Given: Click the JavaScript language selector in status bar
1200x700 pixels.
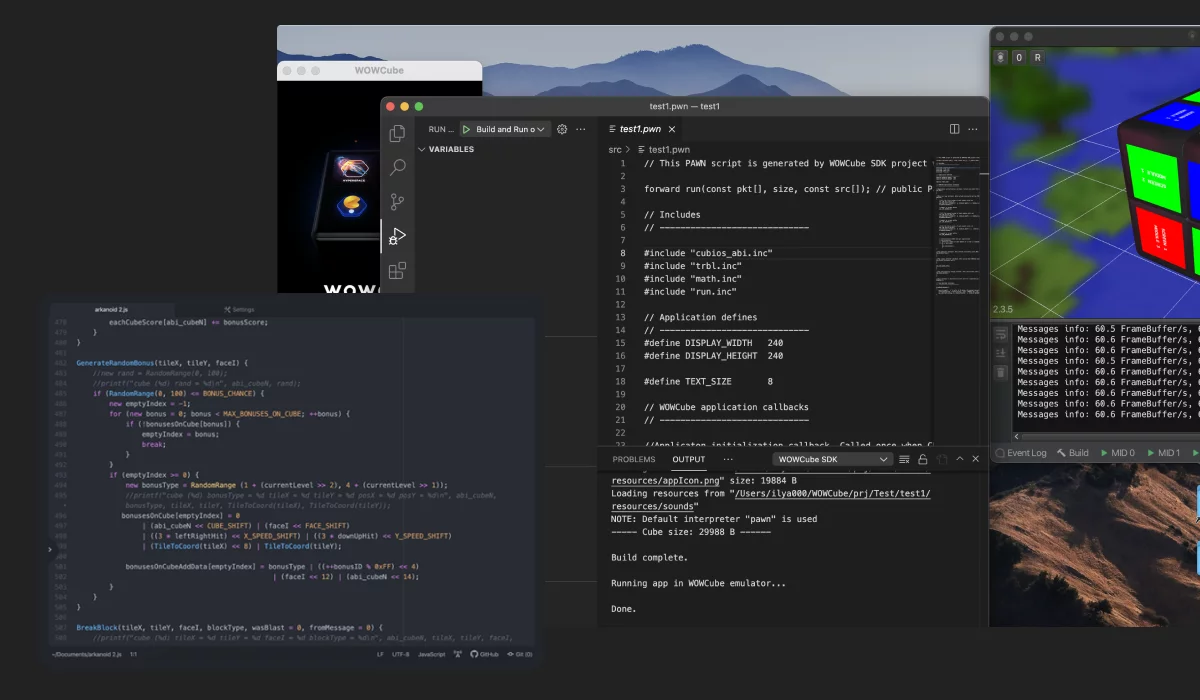Looking at the screenshot, I should tap(431, 654).
